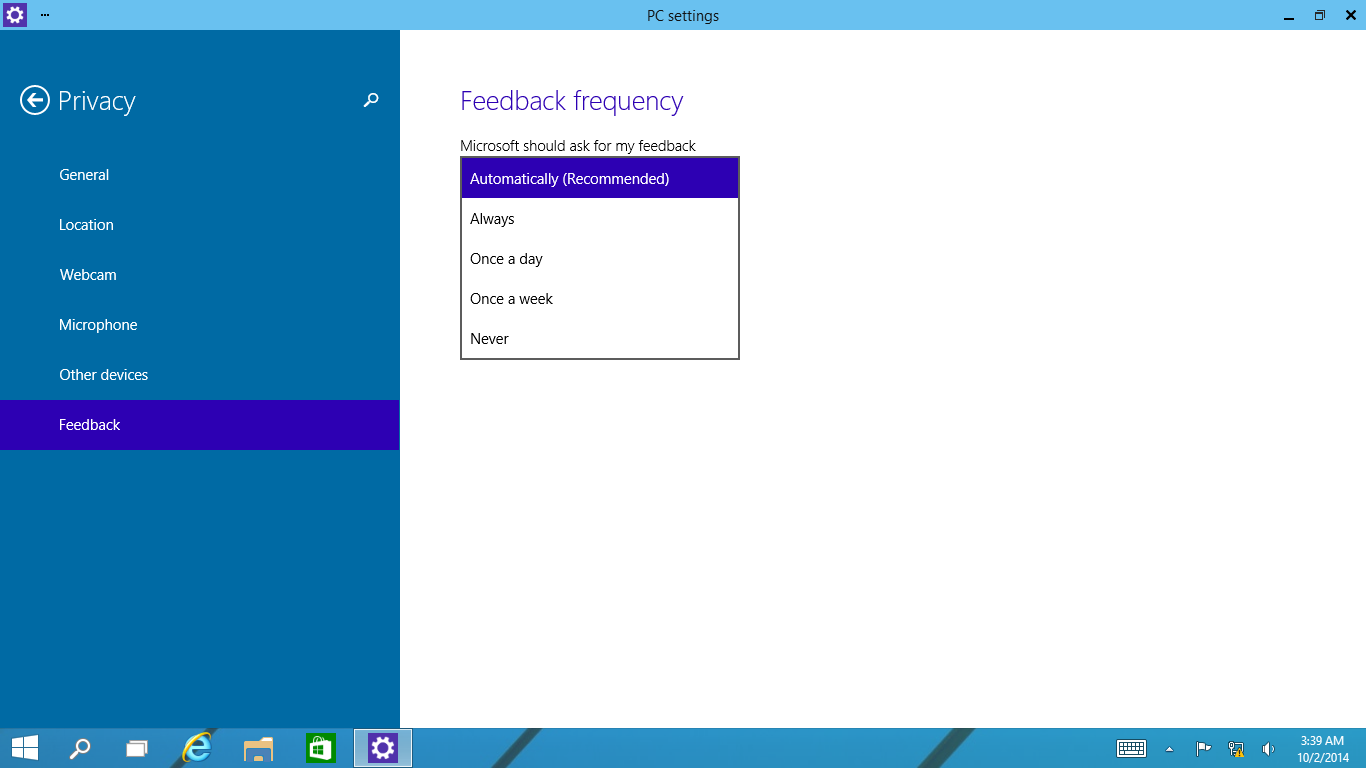Launch the Windows Store app
This screenshot has height=768, width=1366.
(x=320, y=747)
